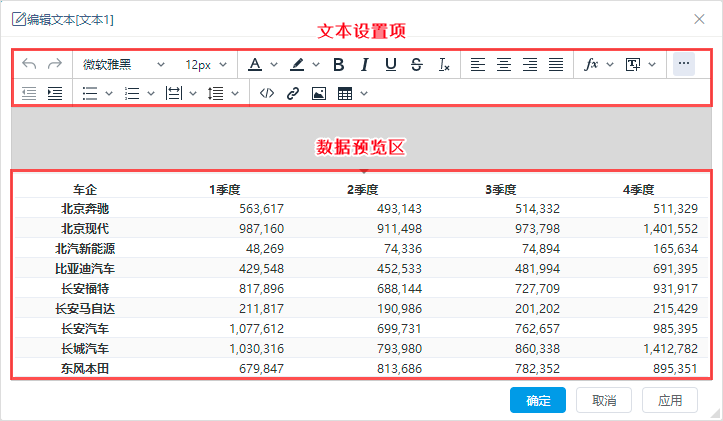Image resolution: width=723 pixels, height=421 pixels.
Task: Toggle strikethrough formatting
Action: (x=416, y=65)
